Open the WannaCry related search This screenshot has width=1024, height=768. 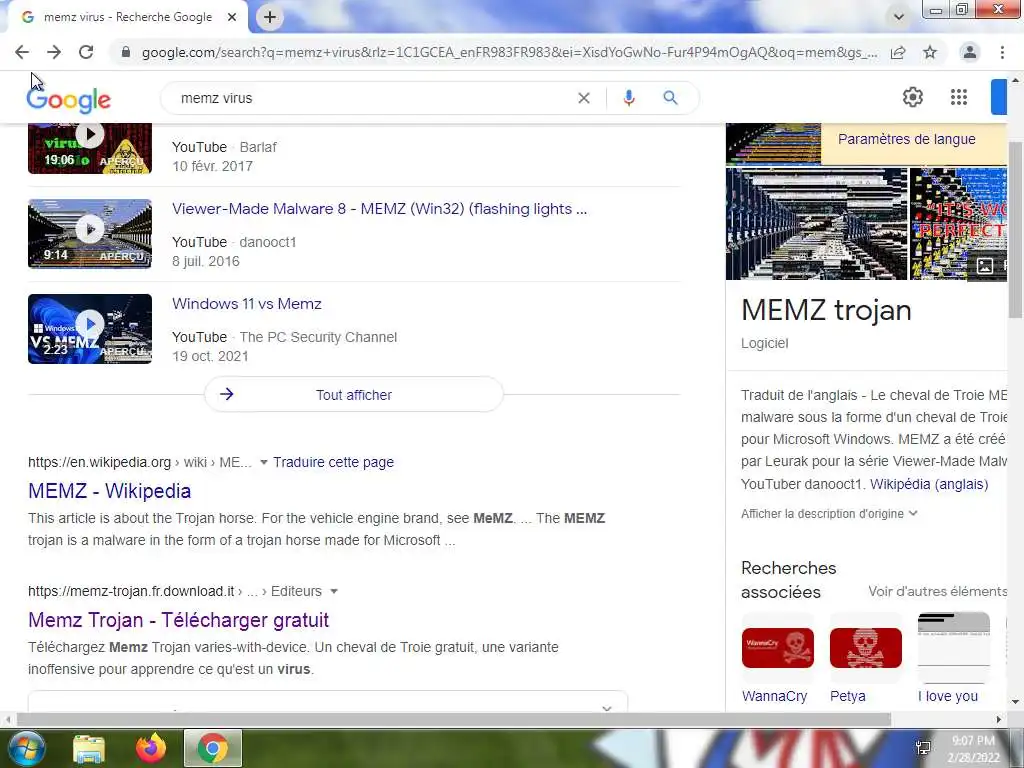click(x=777, y=658)
